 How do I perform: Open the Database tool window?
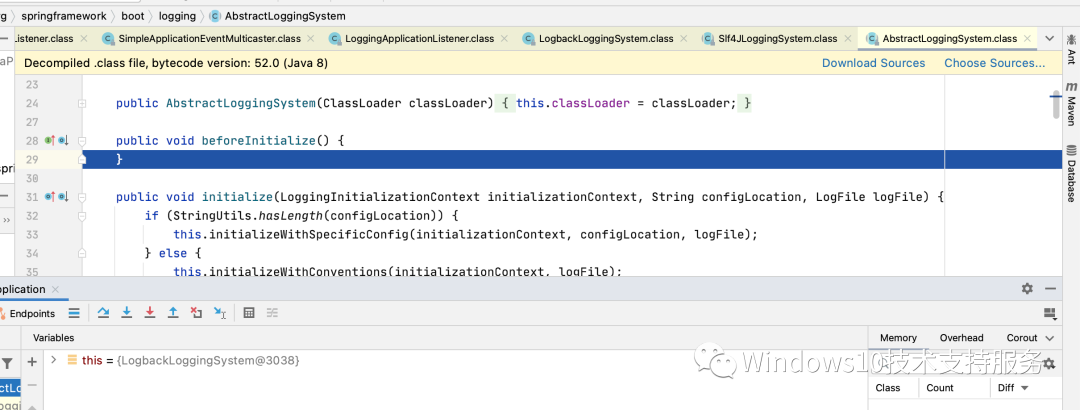click(1071, 173)
